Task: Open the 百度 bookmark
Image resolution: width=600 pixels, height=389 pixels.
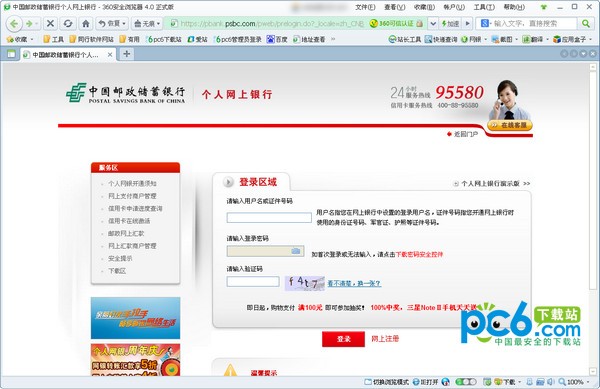Action: pos(277,39)
